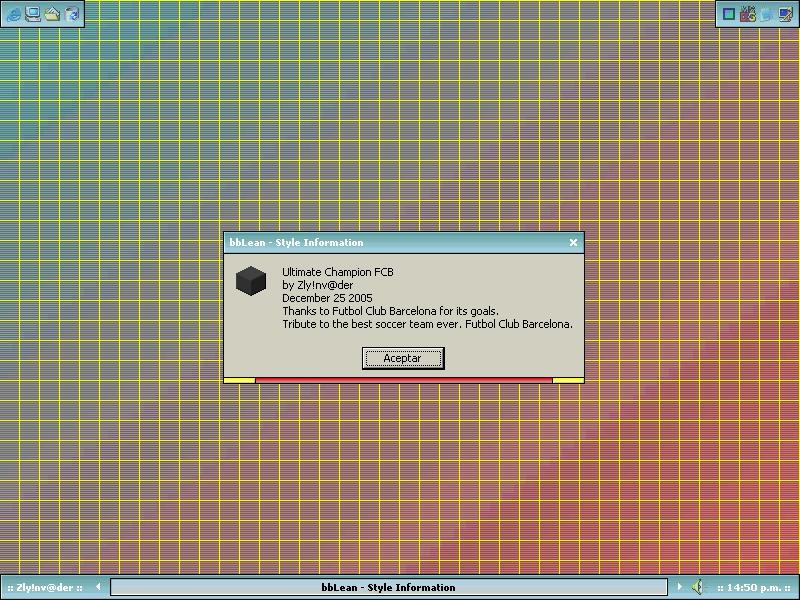Viewport: 800px width, 600px height.
Task: Launch Internet Explorer from top-left icon bar
Action: tap(14, 14)
